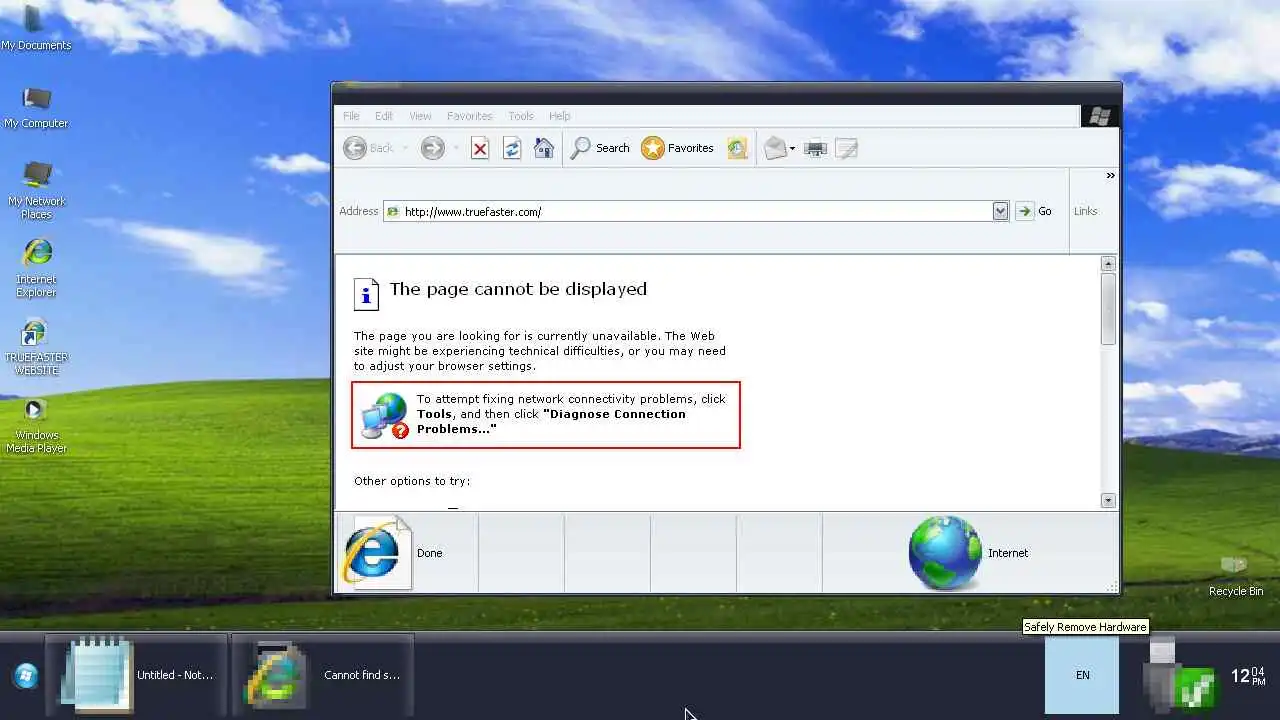Click the Edit page toolbar icon
Screen dimensions: 1280x720
click(846, 148)
